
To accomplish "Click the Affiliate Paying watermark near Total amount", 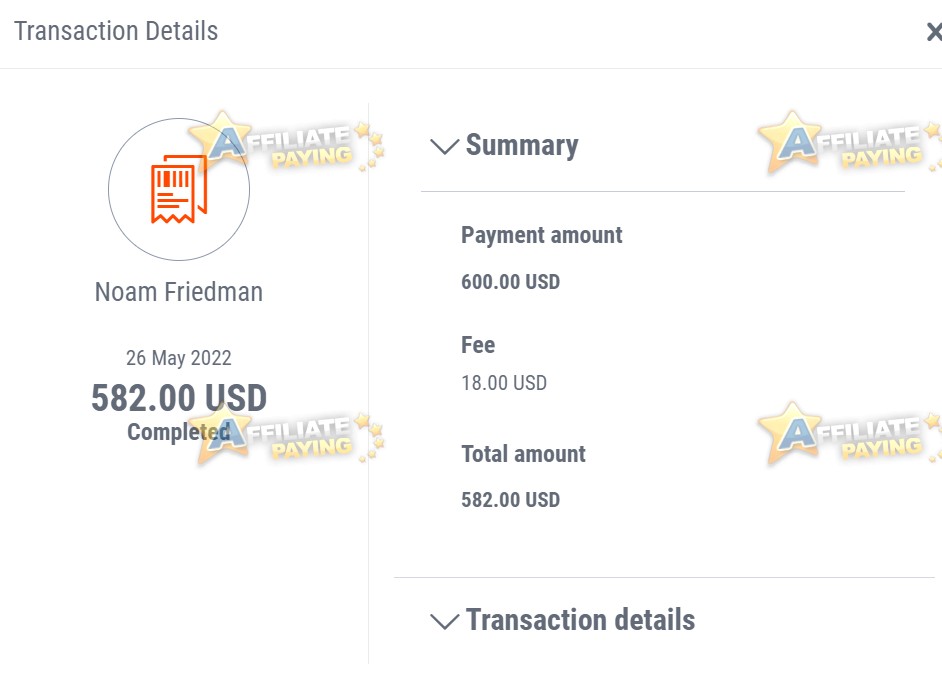I will pyautogui.click(x=848, y=434).
